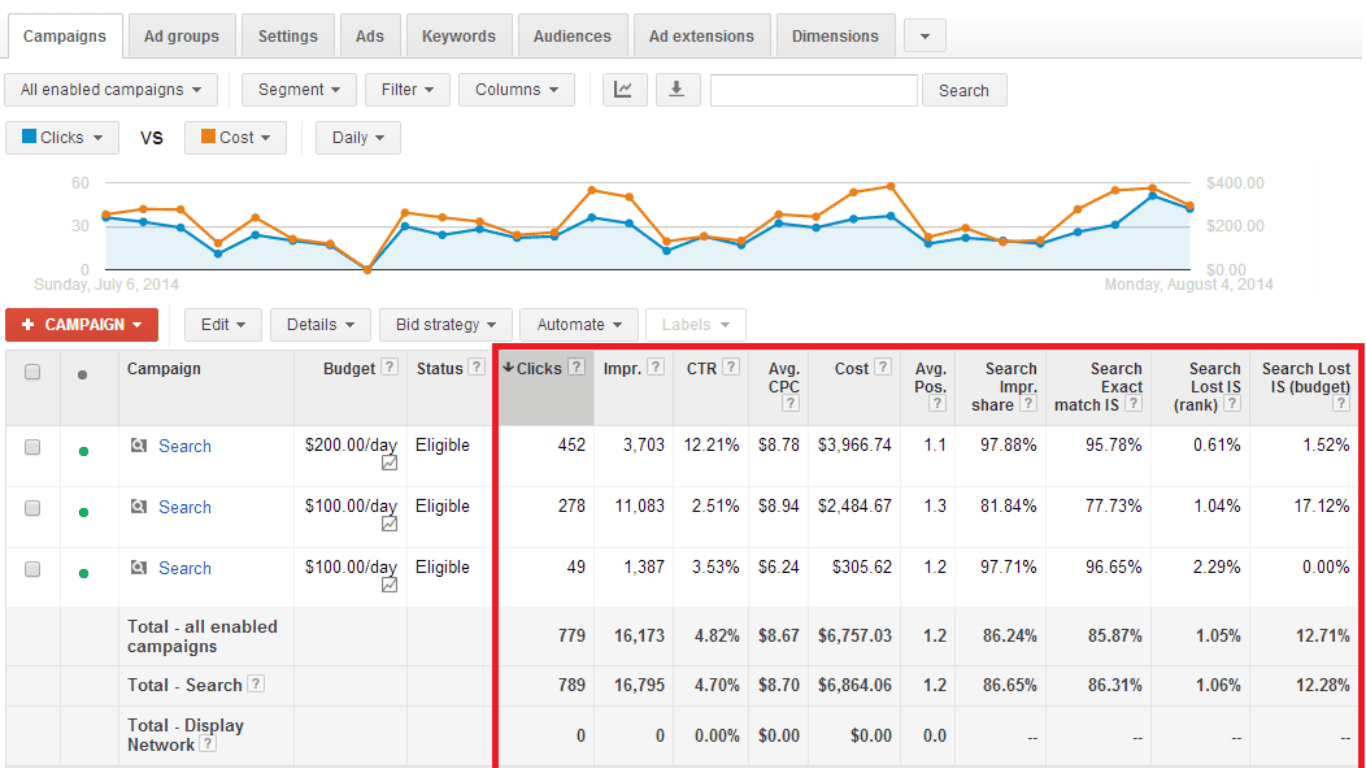Select checkbox for the 452-clicks campaign row
Viewport: 1366px width, 768px height.
click(33, 447)
